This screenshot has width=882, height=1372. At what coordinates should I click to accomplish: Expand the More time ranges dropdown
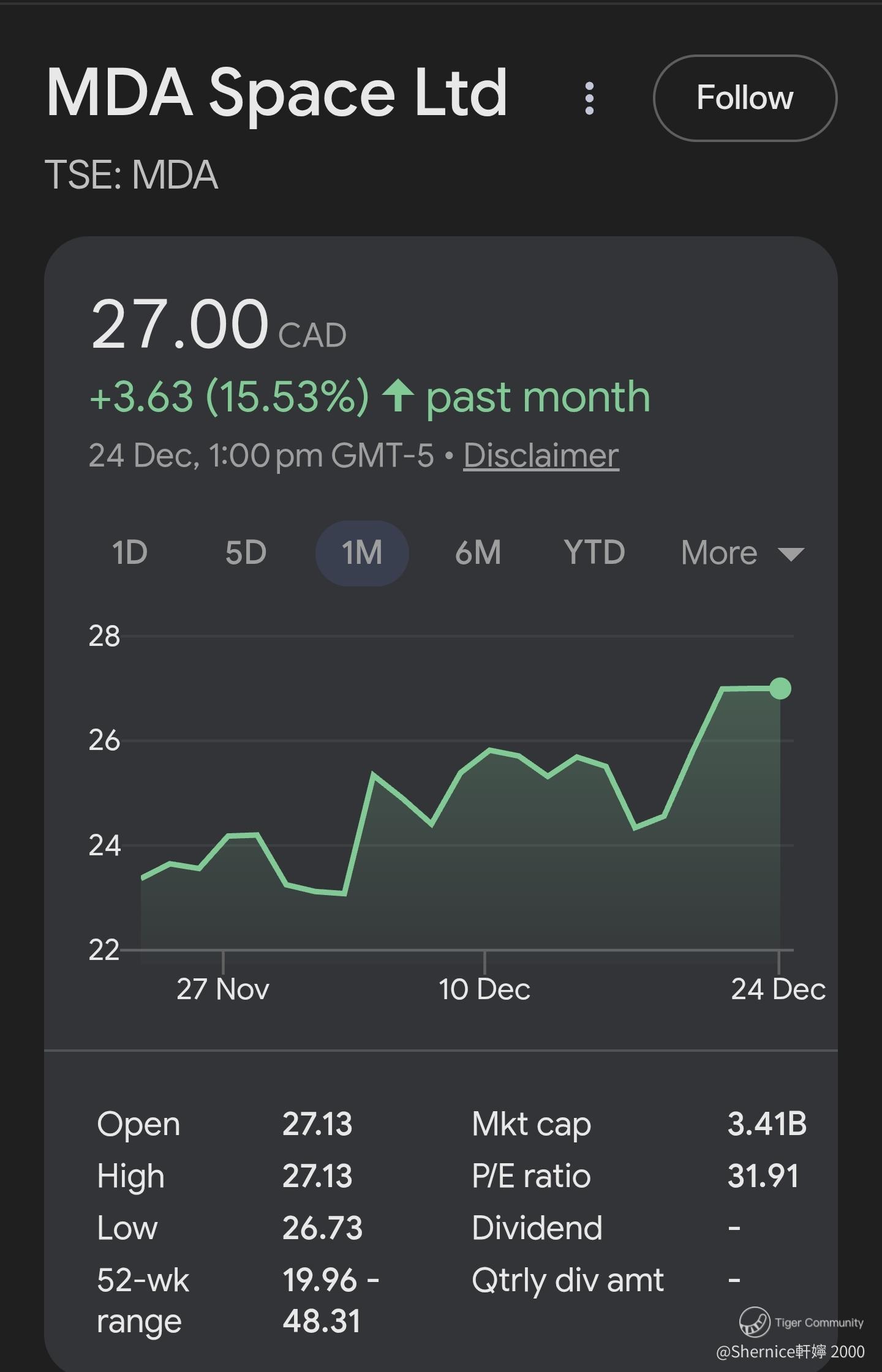[x=720, y=553]
